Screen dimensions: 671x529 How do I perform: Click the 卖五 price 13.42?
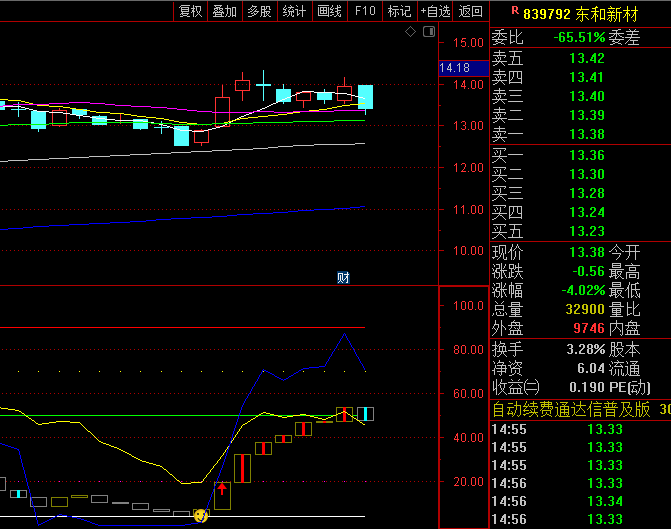click(587, 58)
